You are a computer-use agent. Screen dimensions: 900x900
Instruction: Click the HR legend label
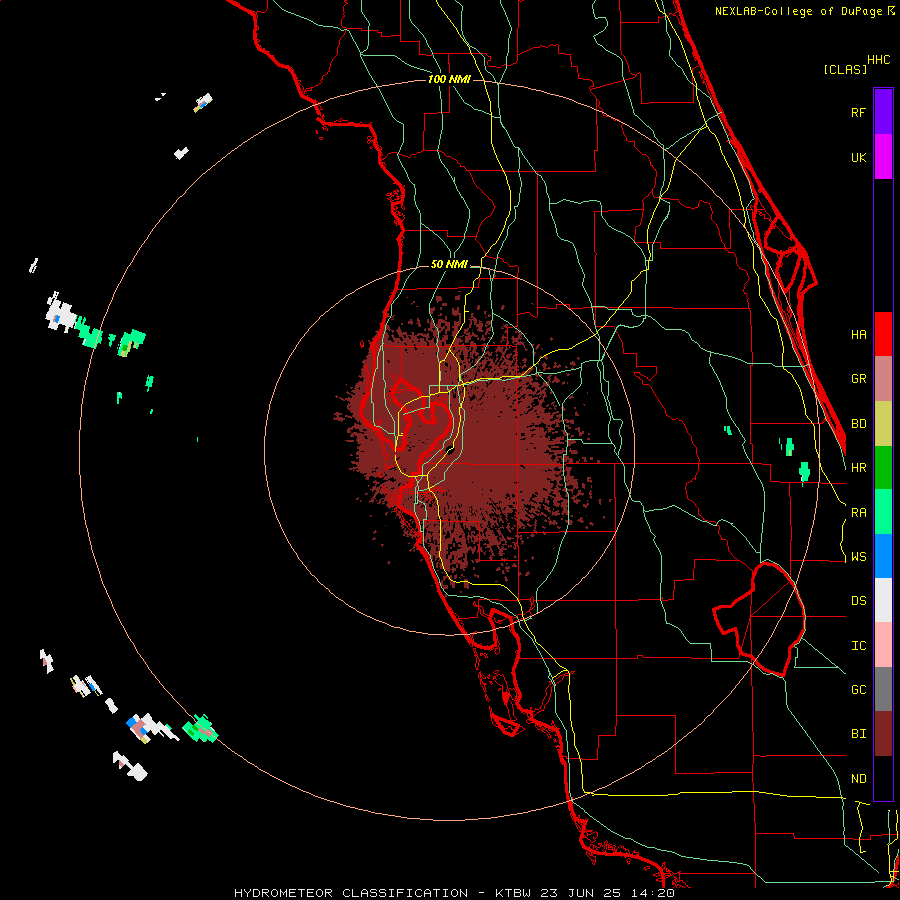[x=858, y=468]
